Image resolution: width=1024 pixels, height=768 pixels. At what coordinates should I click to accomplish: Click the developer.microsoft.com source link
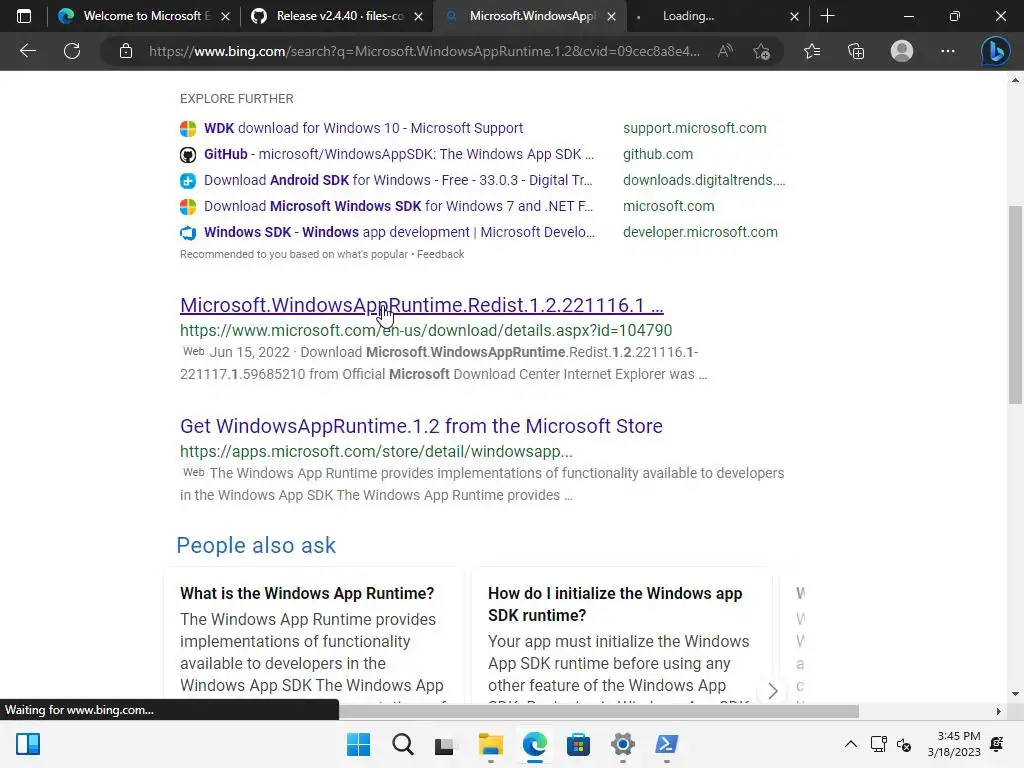pyautogui.click(x=700, y=232)
